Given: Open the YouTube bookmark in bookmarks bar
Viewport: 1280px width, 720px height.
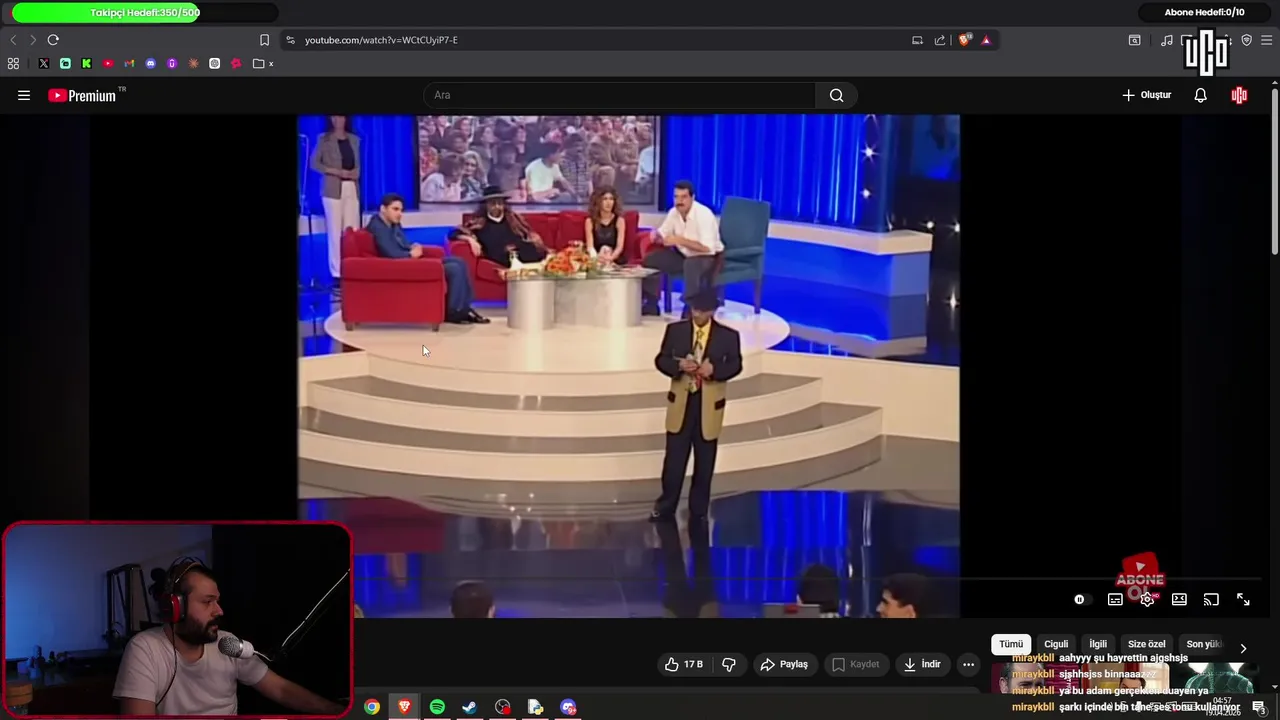Looking at the screenshot, I should pyautogui.click(x=108, y=64).
